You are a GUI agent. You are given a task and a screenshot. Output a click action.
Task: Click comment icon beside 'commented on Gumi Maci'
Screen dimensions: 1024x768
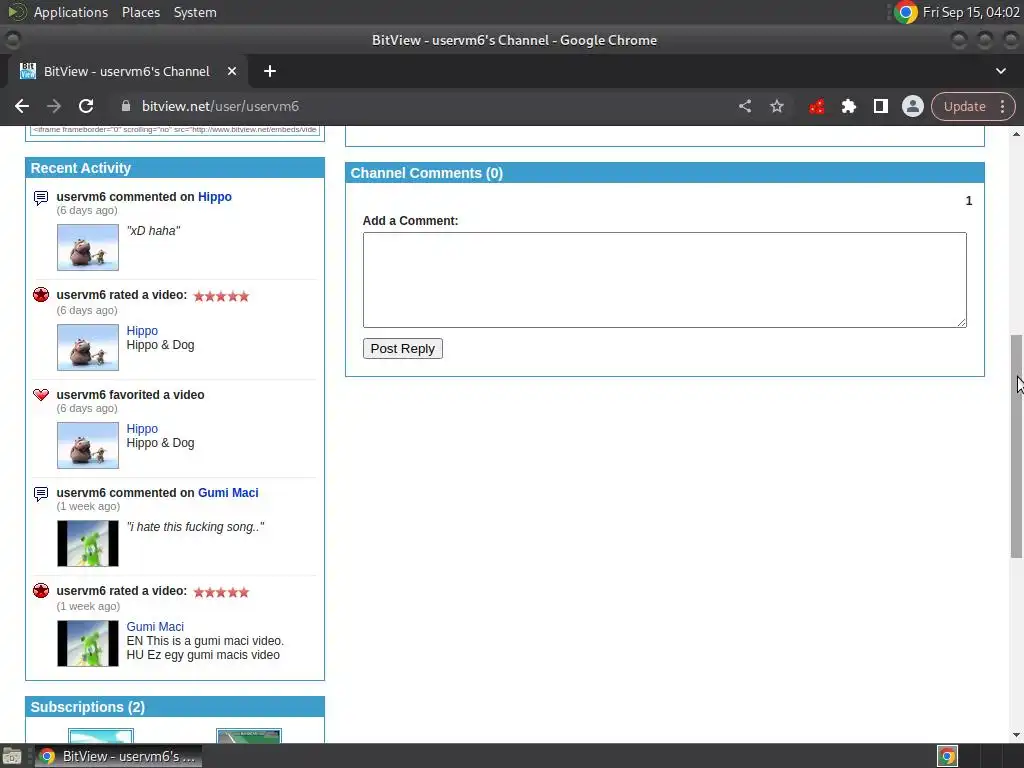[40, 493]
